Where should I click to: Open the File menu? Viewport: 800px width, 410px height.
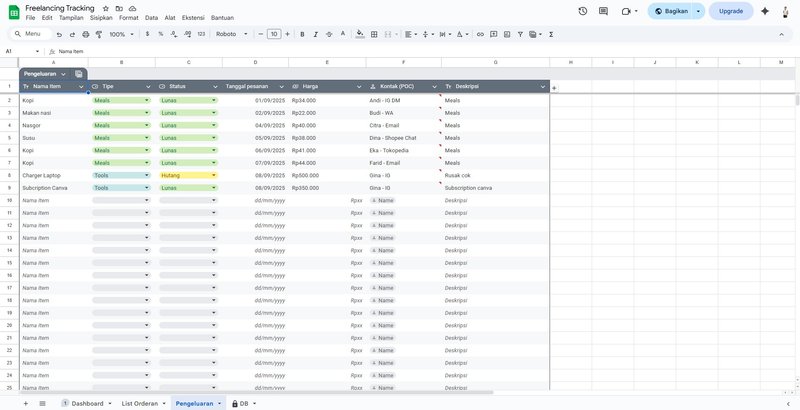31,18
